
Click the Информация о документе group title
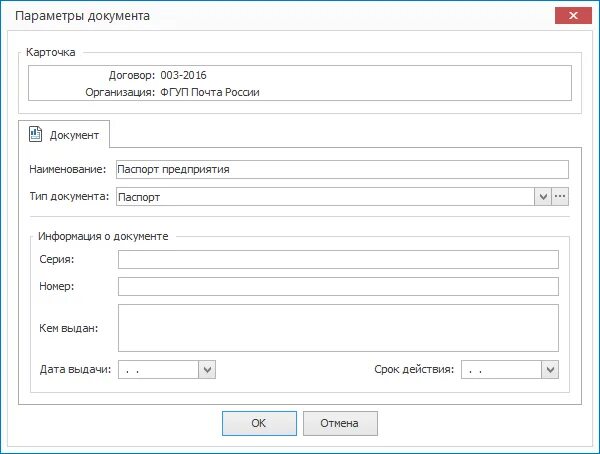(x=103, y=236)
